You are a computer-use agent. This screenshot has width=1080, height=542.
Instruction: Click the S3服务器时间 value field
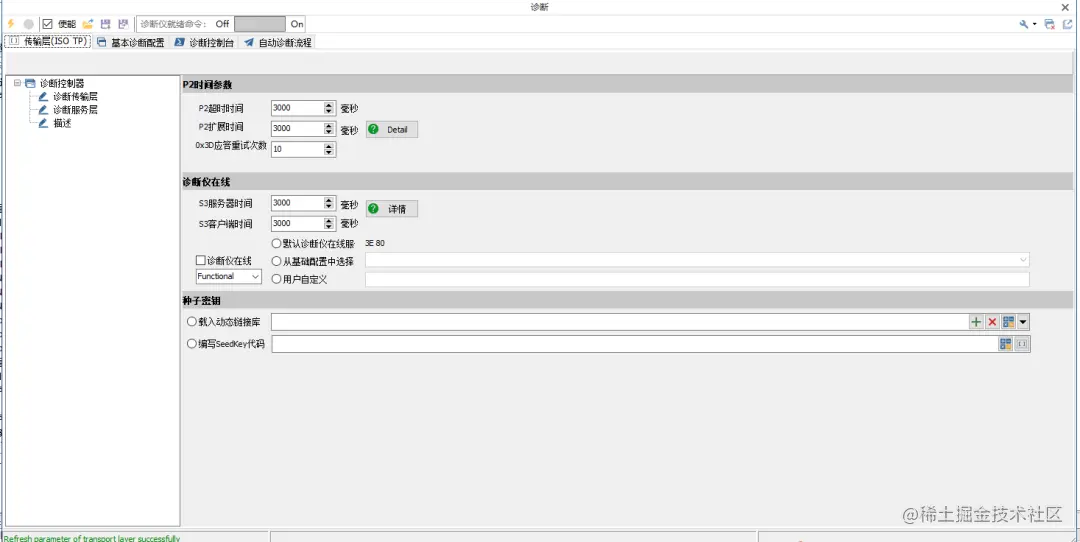click(297, 203)
